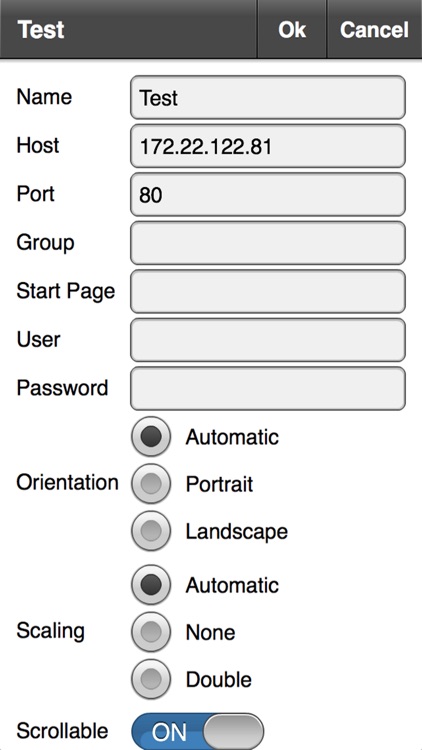
Task: Click the empty User input field
Action: pyautogui.click(x=268, y=340)
